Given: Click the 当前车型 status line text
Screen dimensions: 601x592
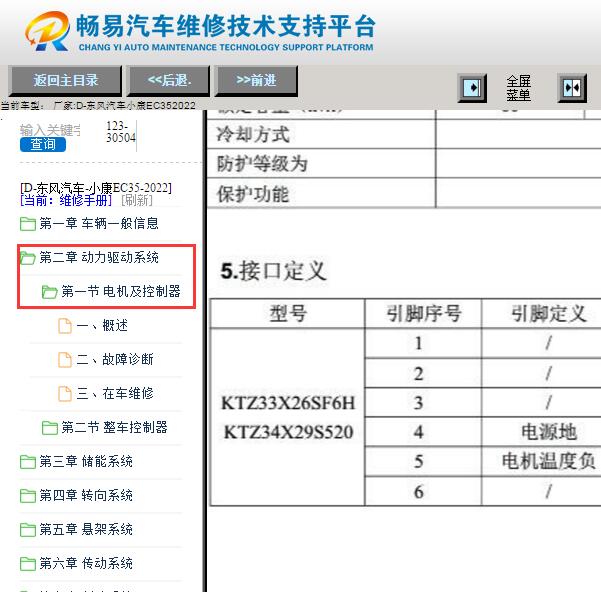Looking at the screenshot, I should pos(98,105).
